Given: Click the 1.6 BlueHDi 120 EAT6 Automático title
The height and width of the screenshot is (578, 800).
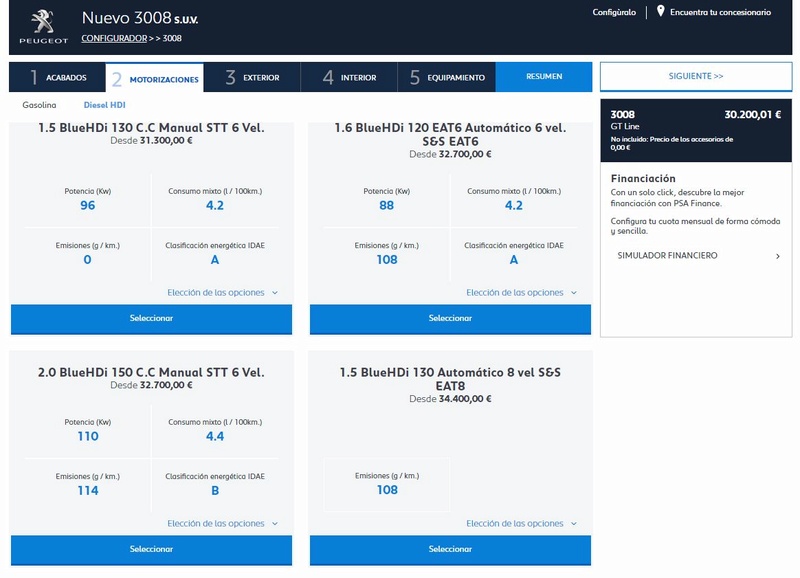Looking at the screenshot, I should click(451, 135).
